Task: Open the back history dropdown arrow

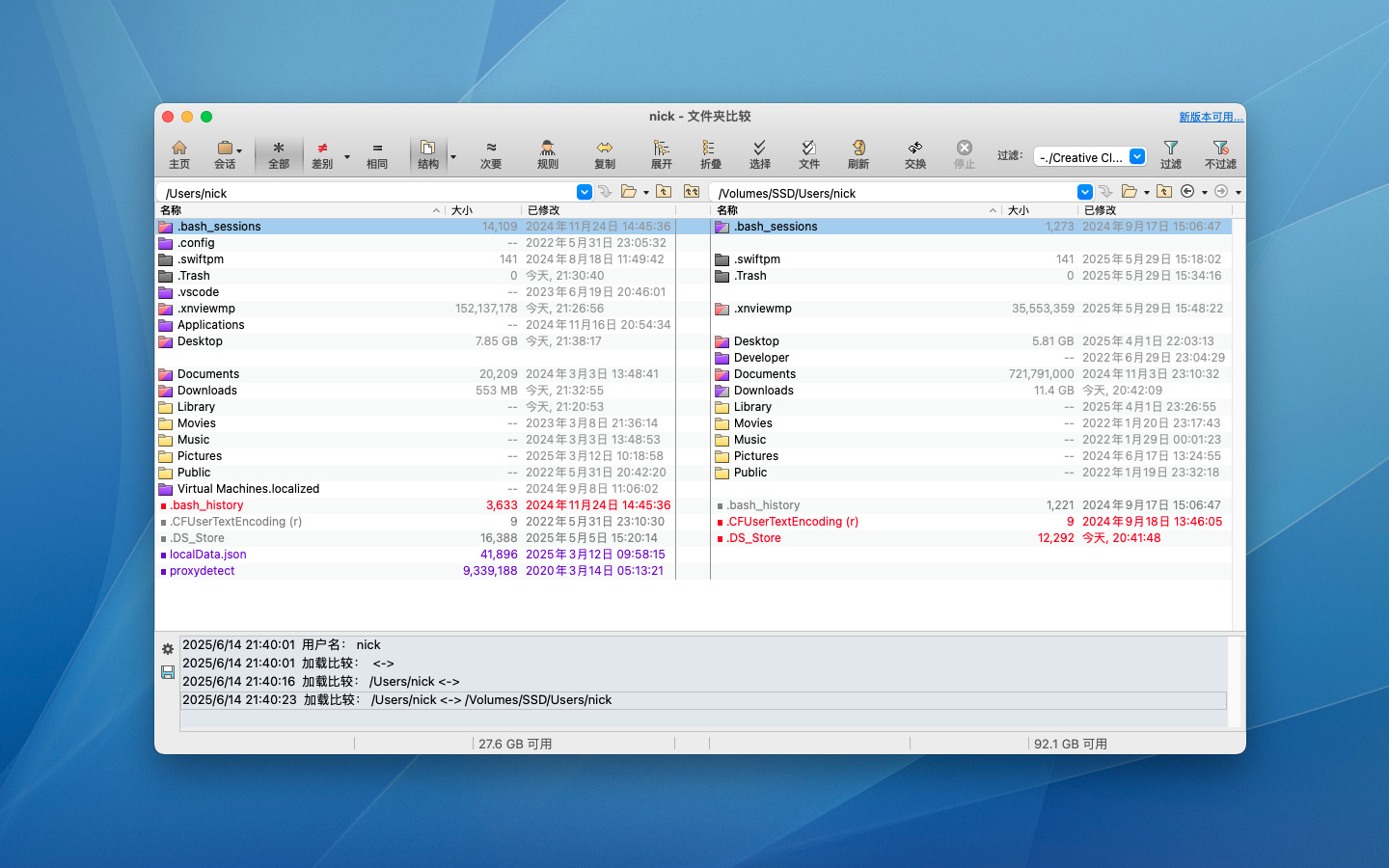Action: (x=1205, y=193)
